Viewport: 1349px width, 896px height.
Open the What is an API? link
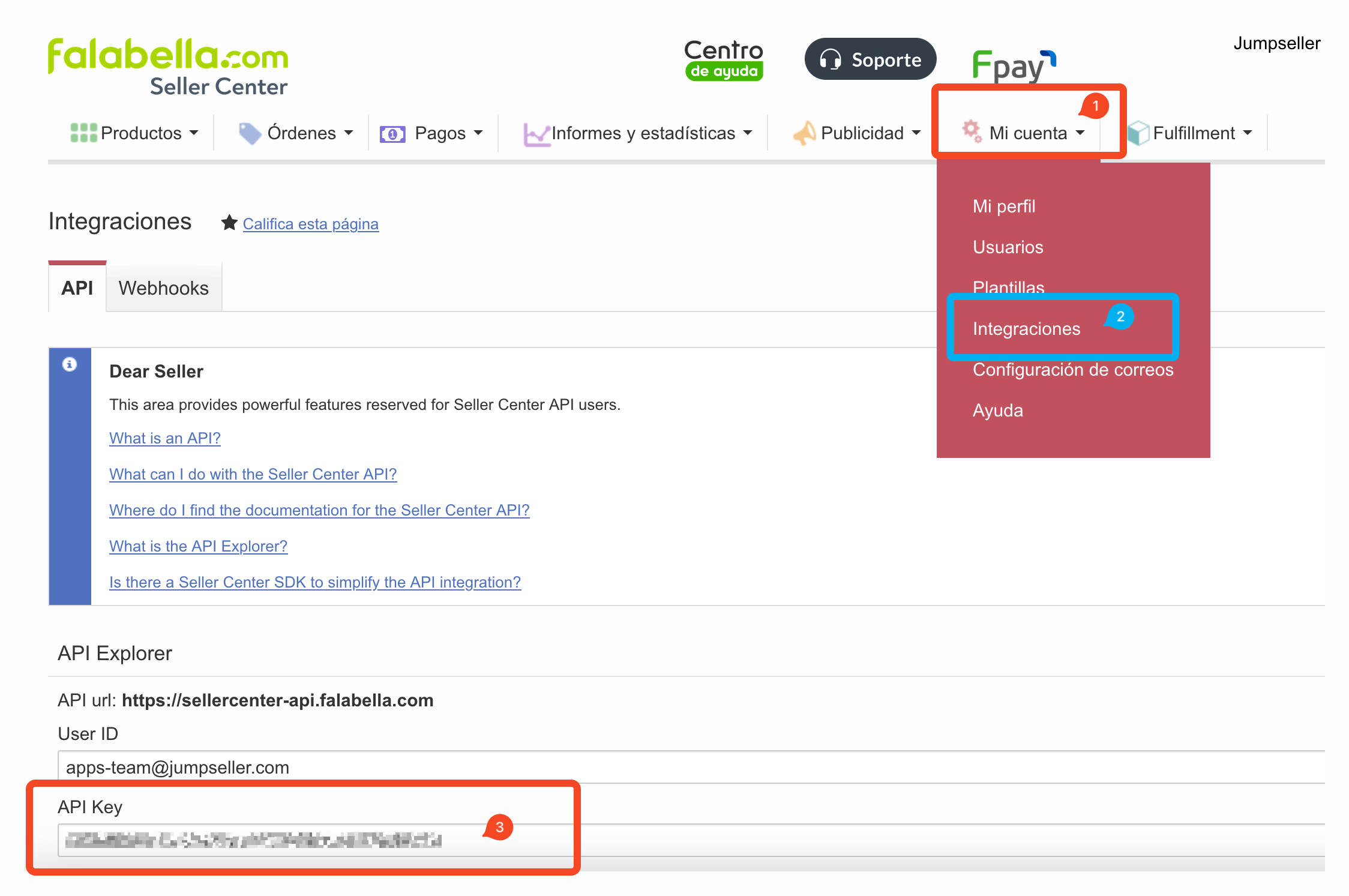coord(164,438)
